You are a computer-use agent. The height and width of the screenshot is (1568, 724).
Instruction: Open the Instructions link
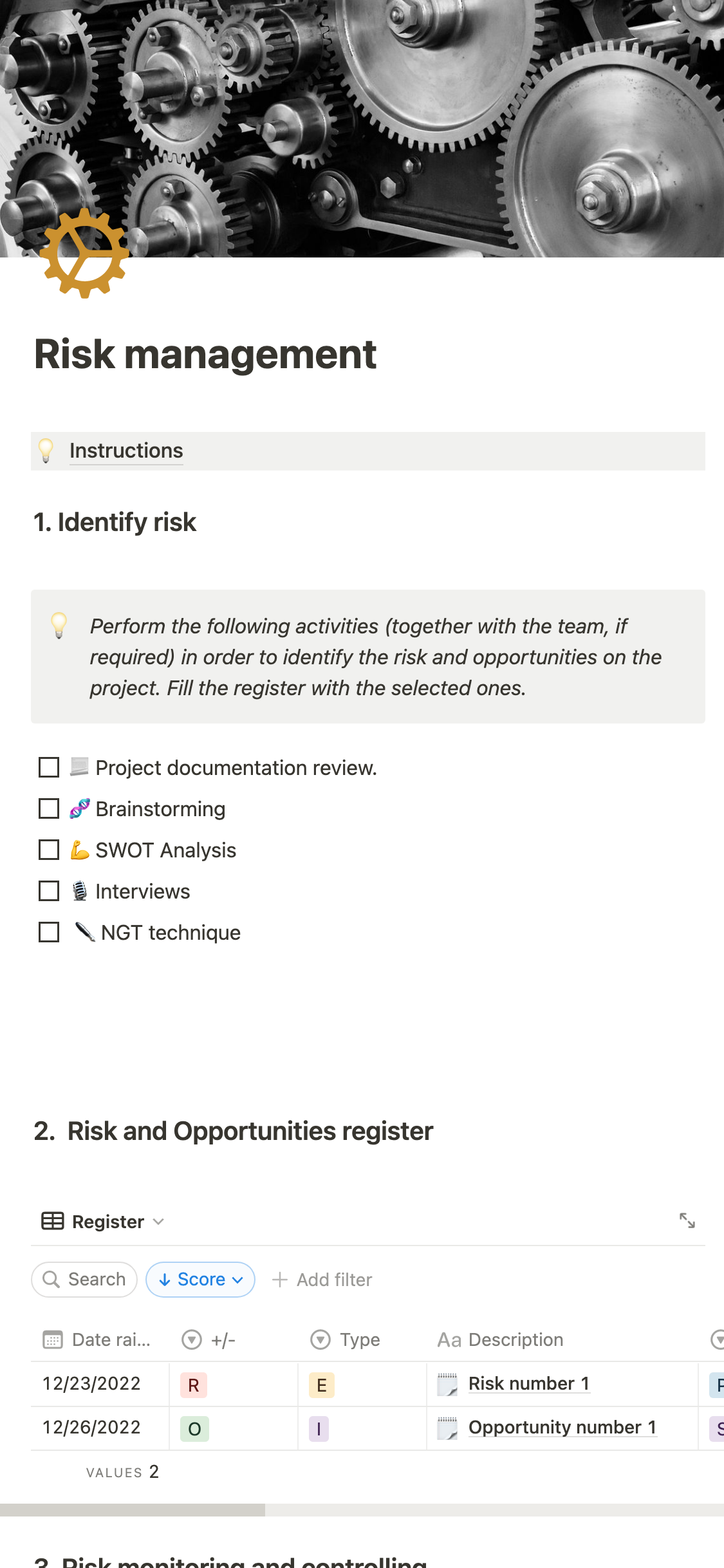[126, 451]
